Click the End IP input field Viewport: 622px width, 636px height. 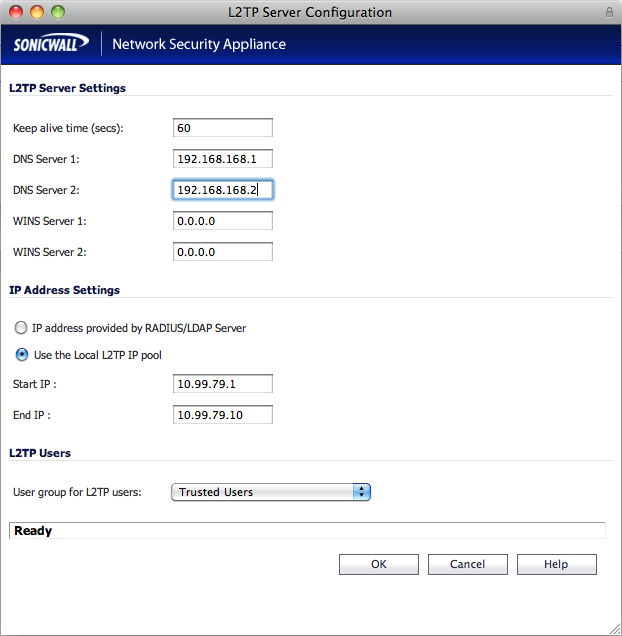pyautogui.click(x=222, y=415)
